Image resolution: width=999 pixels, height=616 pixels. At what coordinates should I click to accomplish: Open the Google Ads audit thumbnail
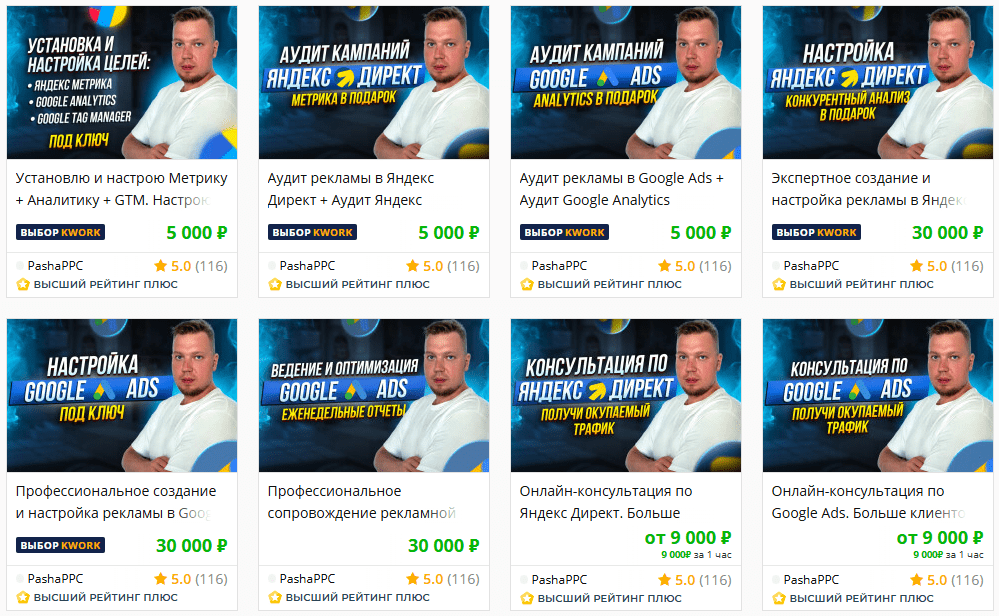[x=626, y=82]
